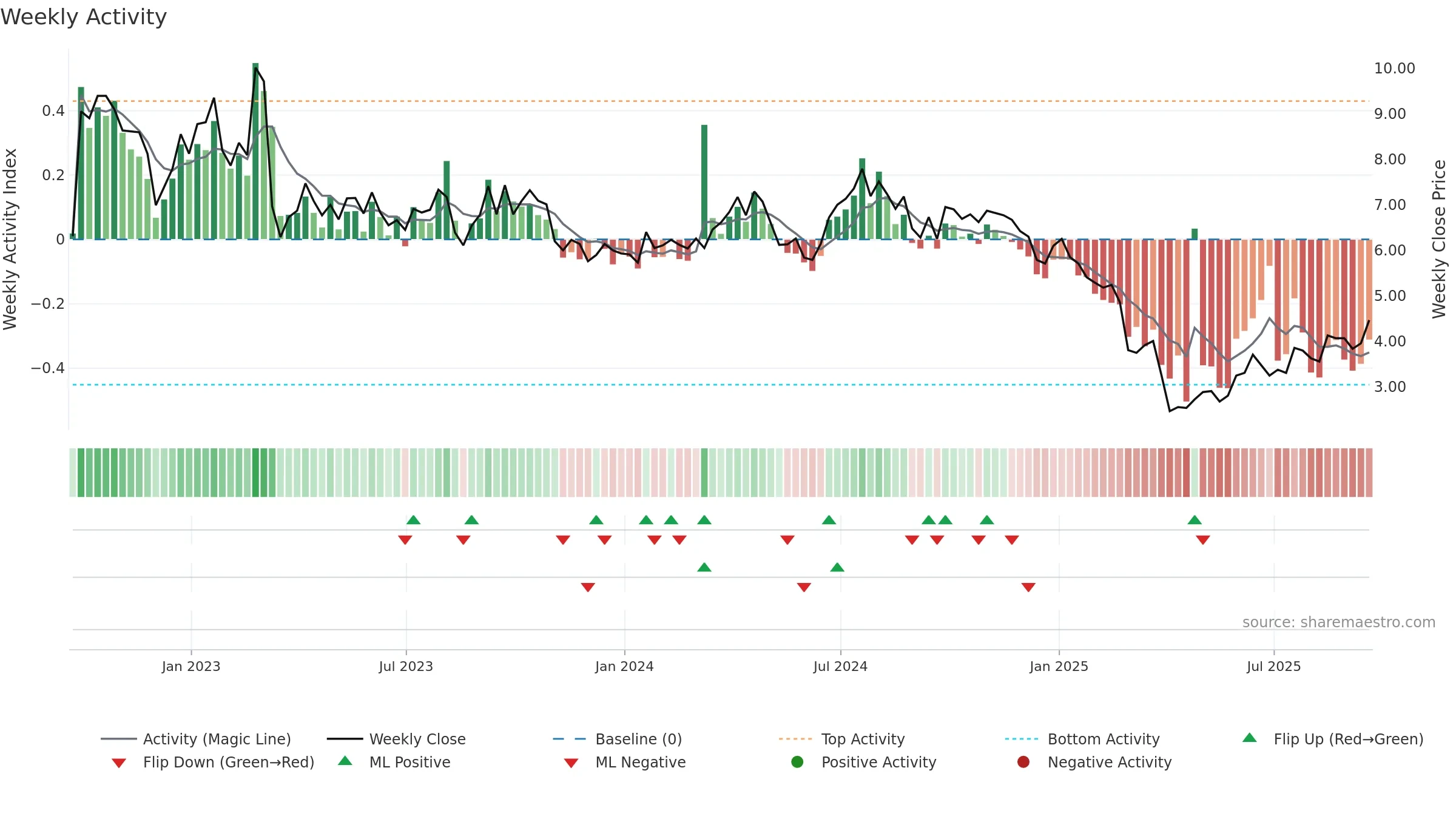Click the ML Positive marker near Jul 2024
This screenshot has width=1456, height=819.
[837, 567]
